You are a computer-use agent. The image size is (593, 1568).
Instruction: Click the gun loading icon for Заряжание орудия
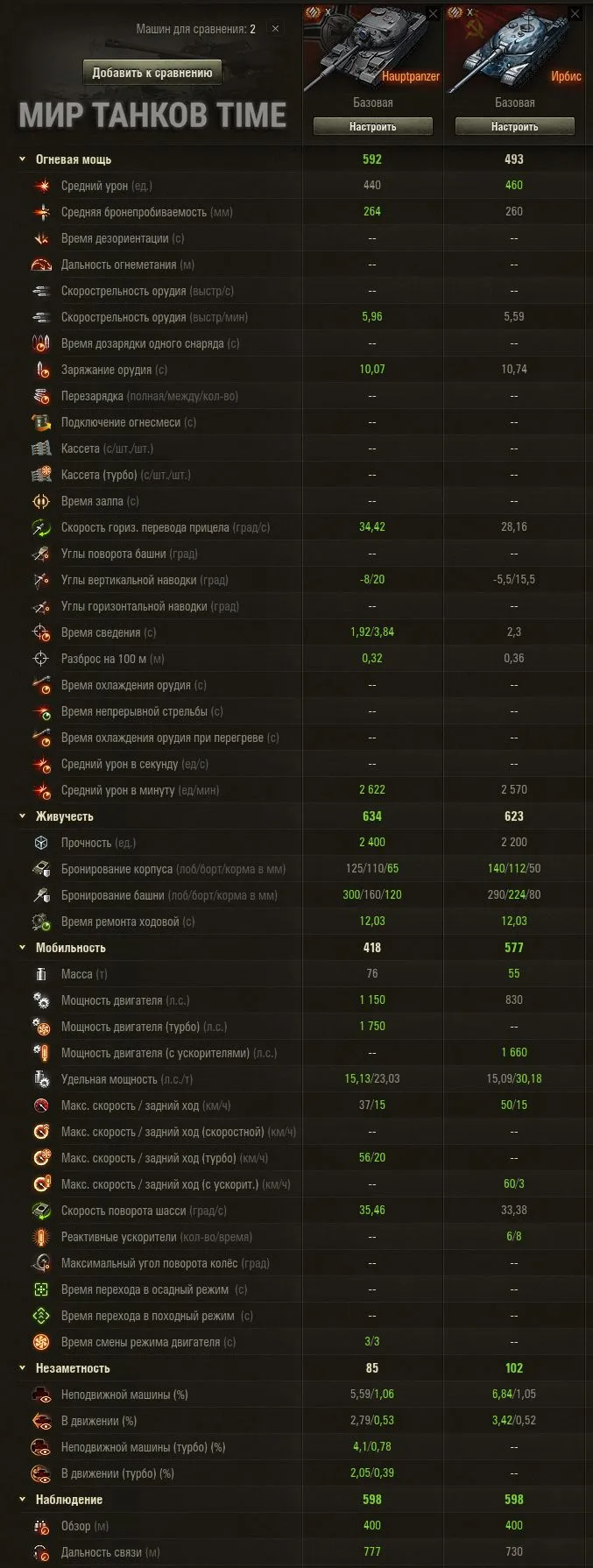(42, 370)
